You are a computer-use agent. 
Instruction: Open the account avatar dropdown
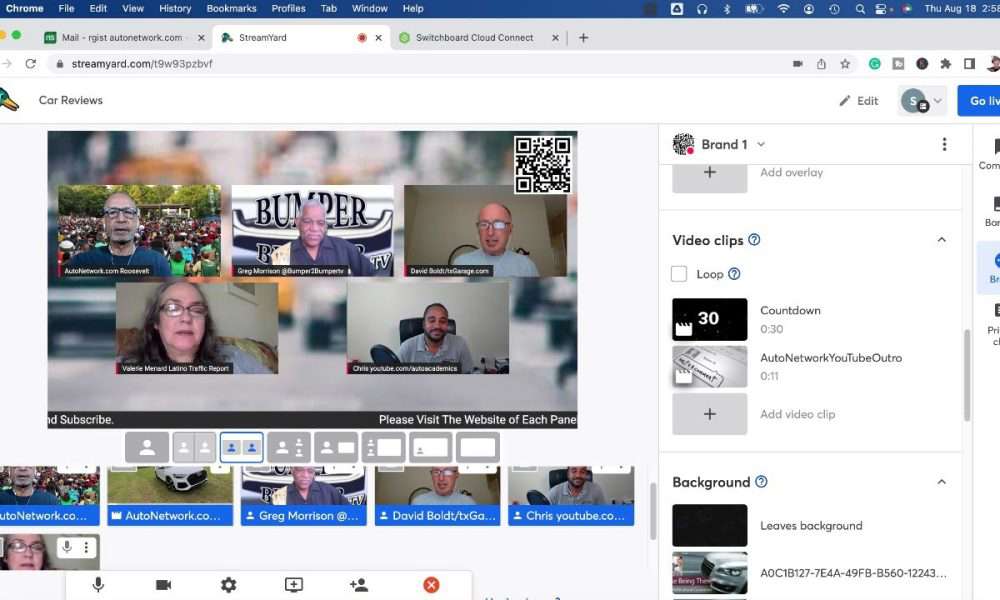click(x=921, y=101)
